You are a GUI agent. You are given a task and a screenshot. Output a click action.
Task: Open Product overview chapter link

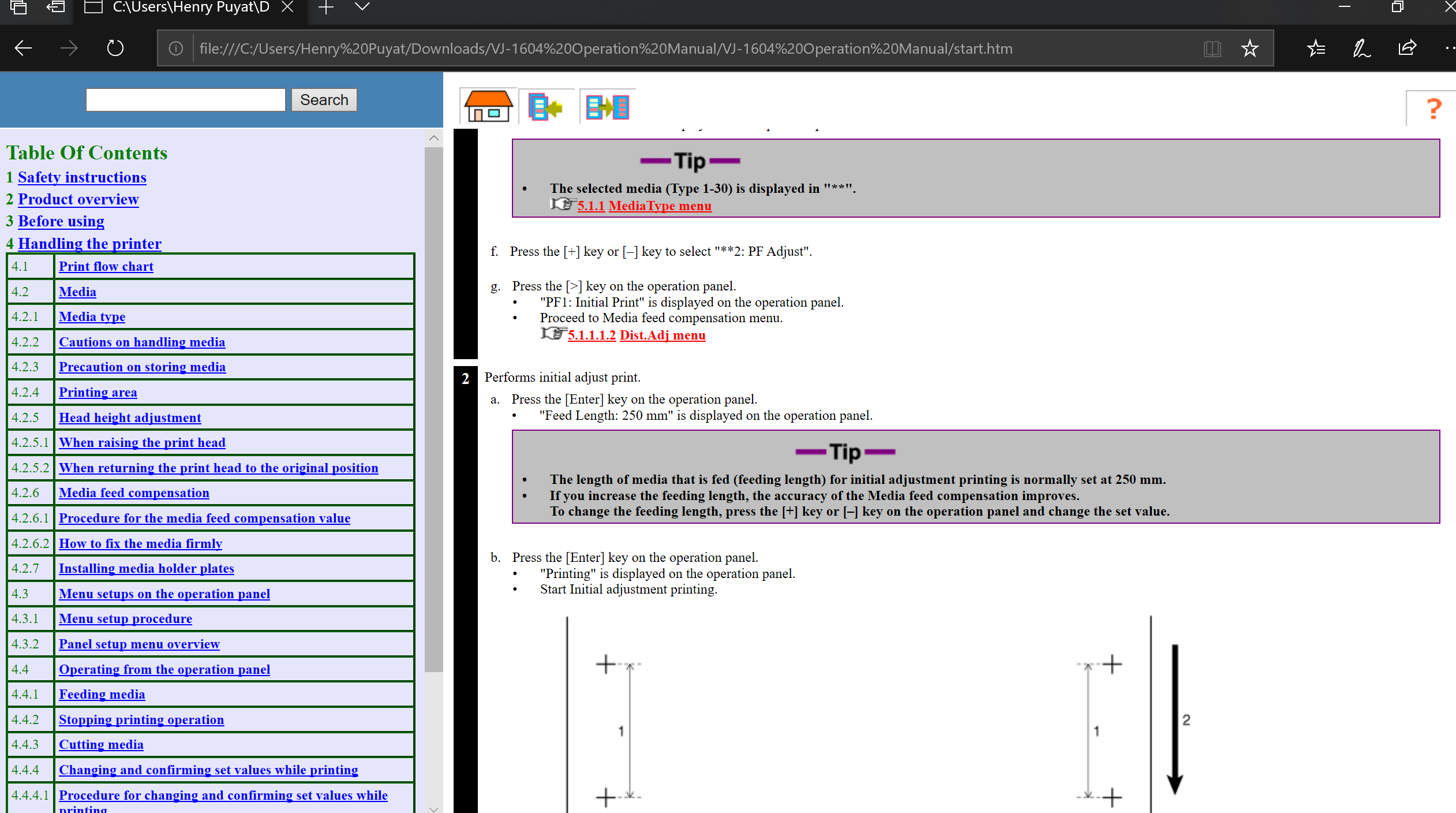[x=78, y=199]
